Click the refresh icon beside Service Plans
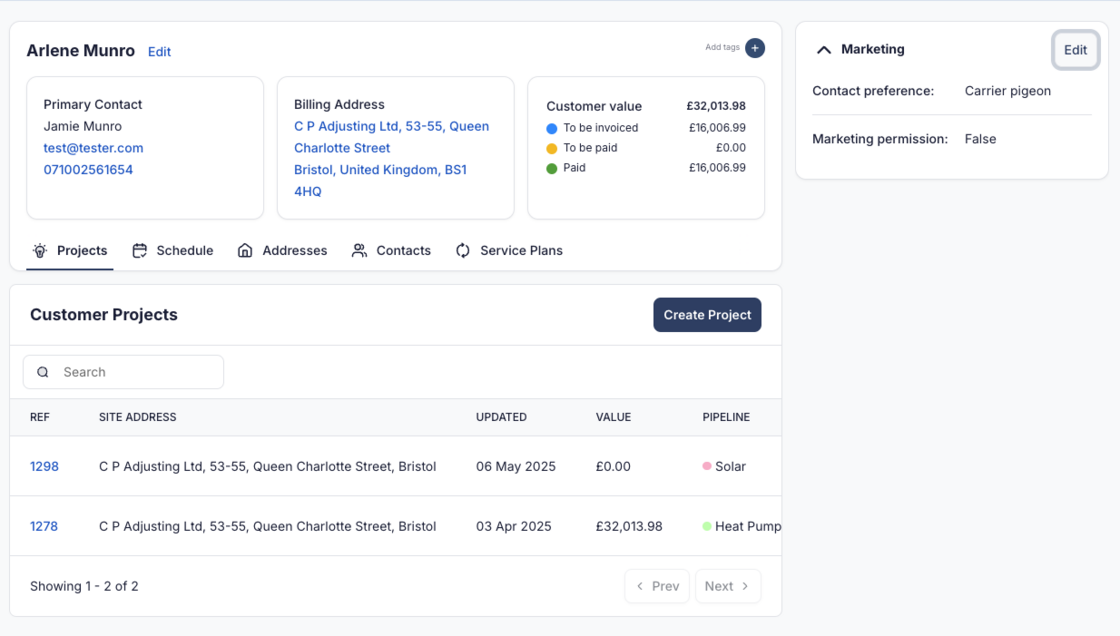The image size is (1120, 636). [x=463, y=251]
